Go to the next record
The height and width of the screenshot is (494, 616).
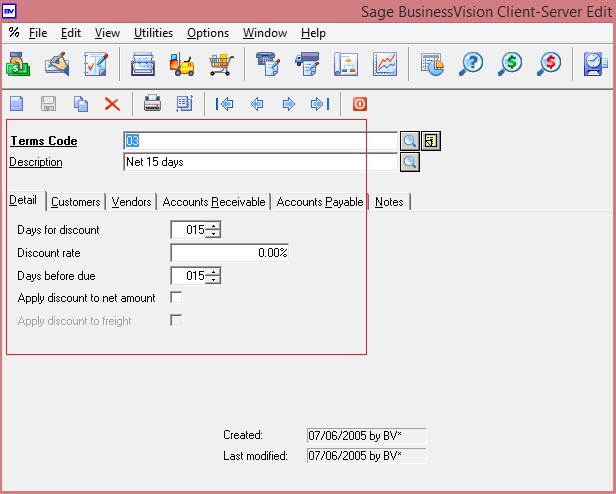coord(289,104)
